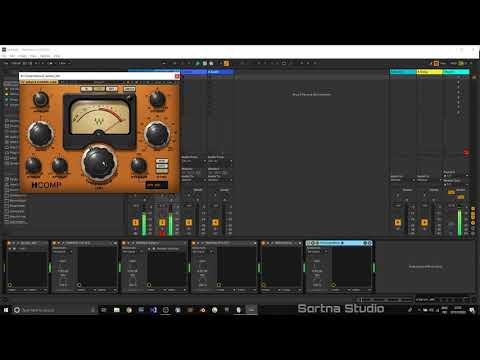Click the Windows taskbar search box
The image size is (480, 360).
click(55, 310)
